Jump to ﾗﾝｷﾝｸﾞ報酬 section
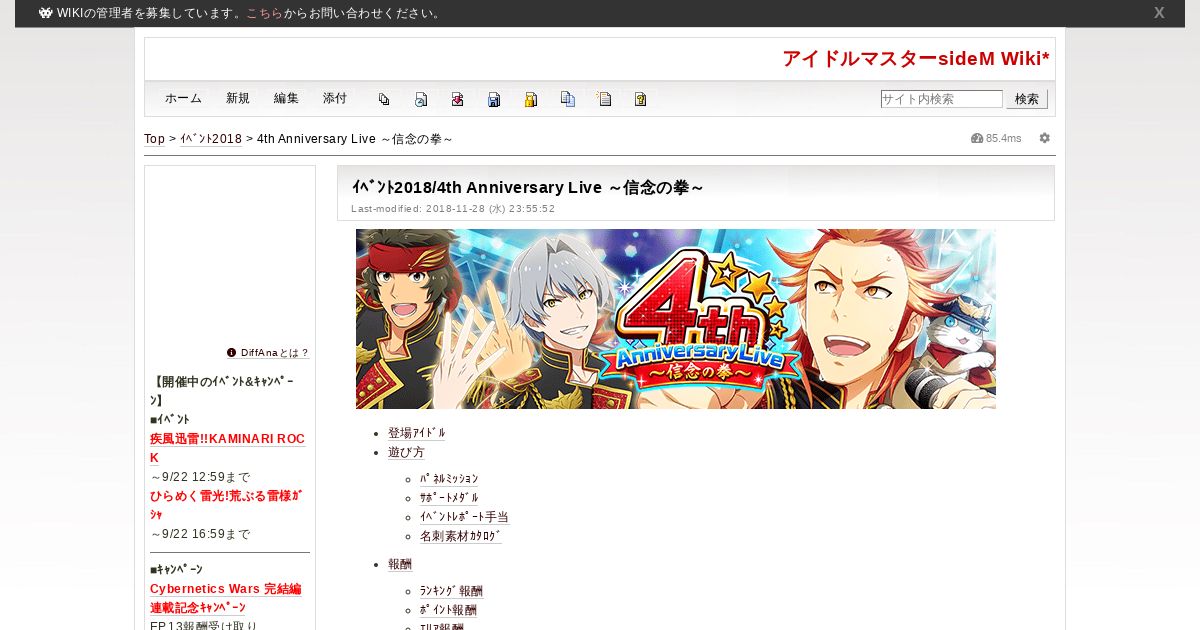The image size is (1200, 630). click(451, 591)
